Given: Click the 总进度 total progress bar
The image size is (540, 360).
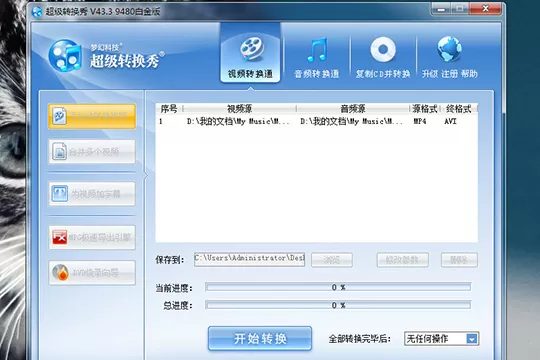Looking at the screenshot, I should coord(338,305).
